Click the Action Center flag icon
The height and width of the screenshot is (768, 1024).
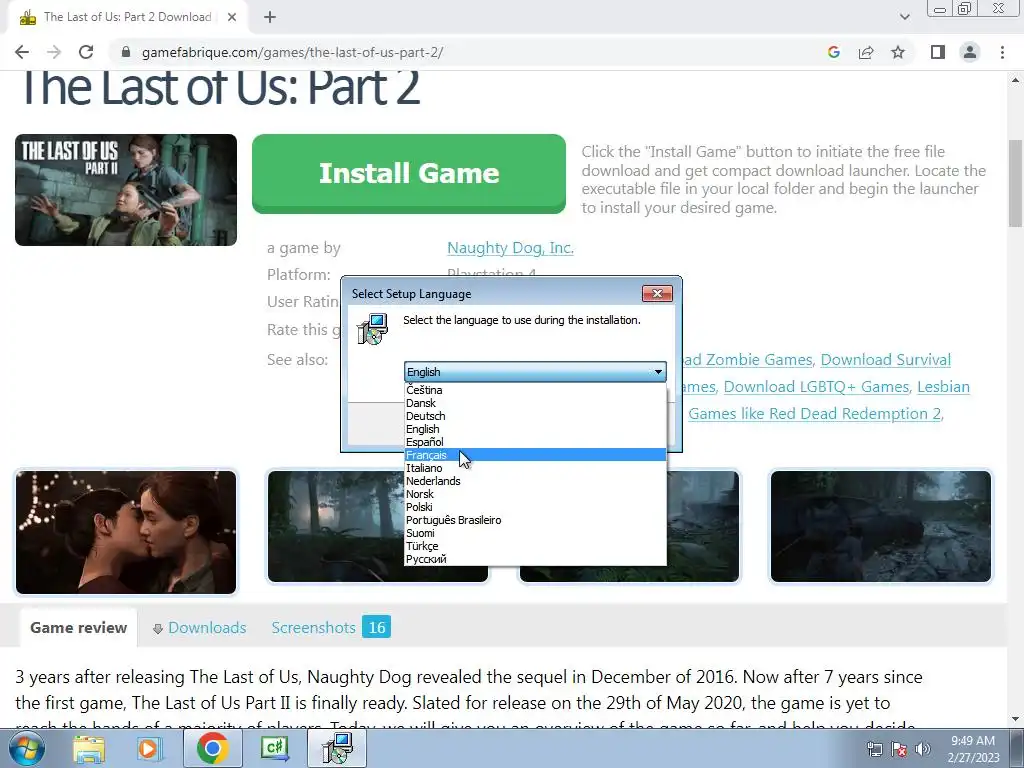pyautogui.click(x=899, y=750)
